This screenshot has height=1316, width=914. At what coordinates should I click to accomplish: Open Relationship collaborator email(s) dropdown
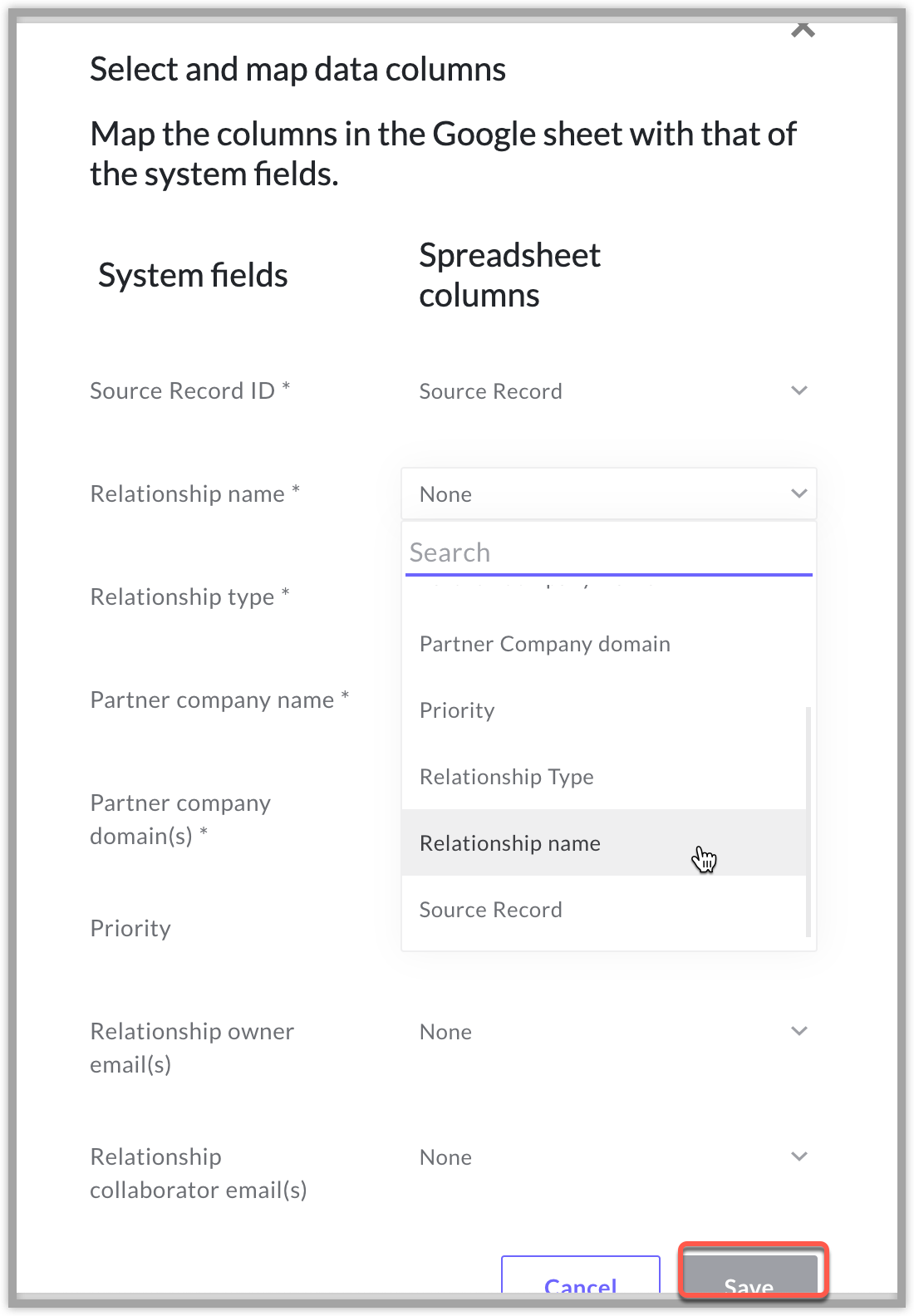(607, 1157)
